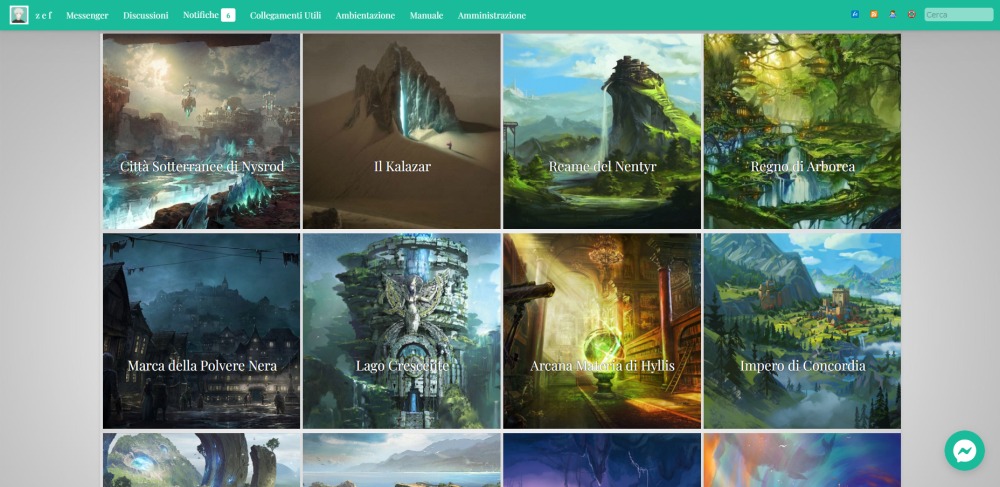Open the Lago Crescente tile

[x=402, y=331]
